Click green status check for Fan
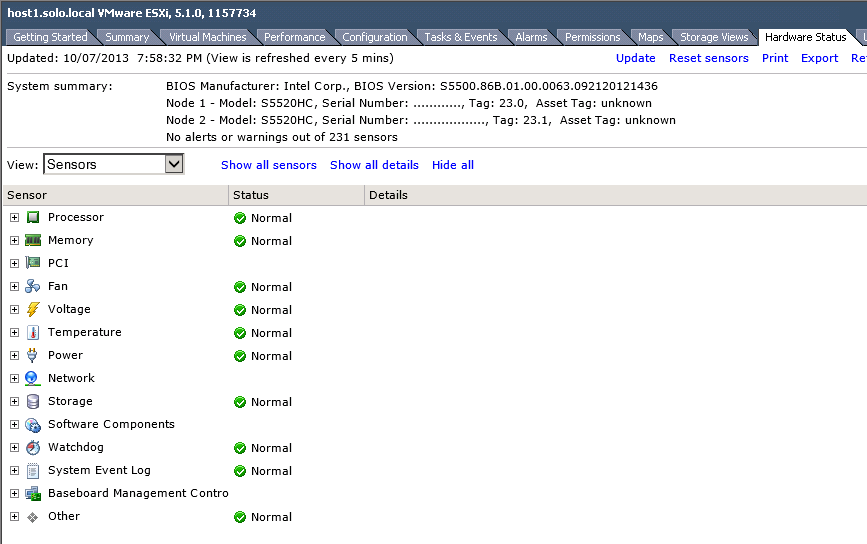The height and width of the screenshot is (544, 867). [x=240, y=287]
